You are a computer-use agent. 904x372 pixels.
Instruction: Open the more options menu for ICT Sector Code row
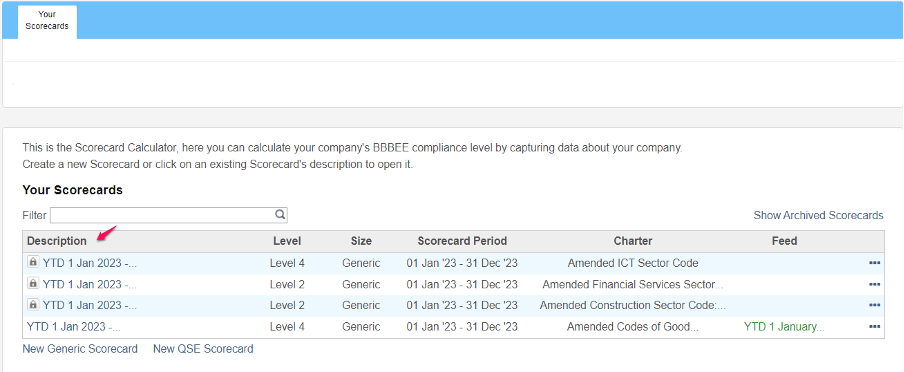coord(874,263)
